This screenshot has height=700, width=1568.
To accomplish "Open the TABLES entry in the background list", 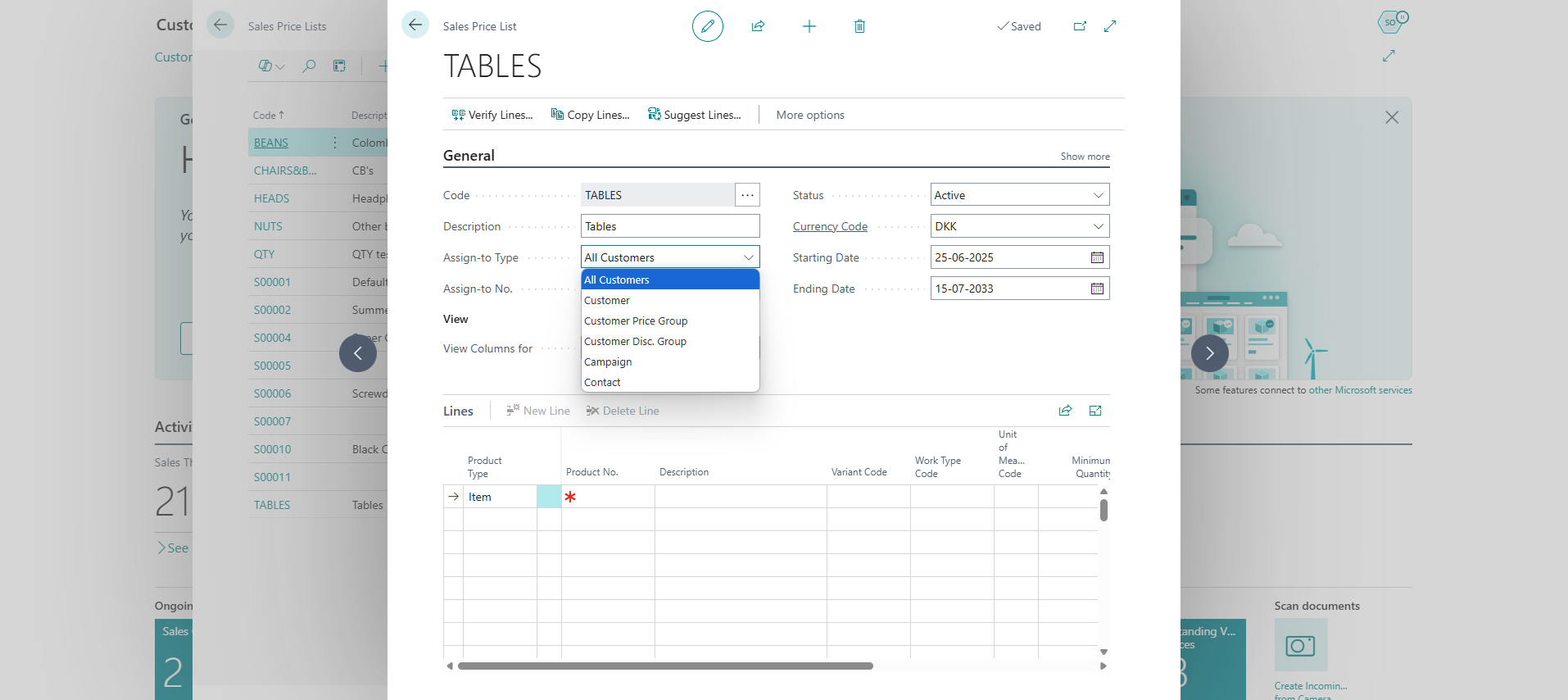I will tap(272, 505).
